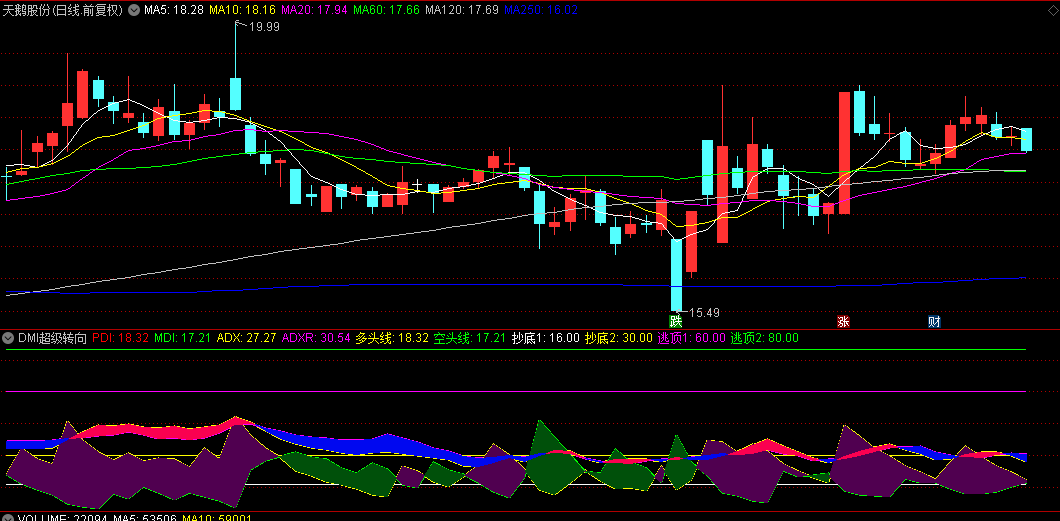Select the 多头线: 18.32 value
Image resolution: width=1060 pixels, height=521 pixels.
tap(392, 338)
